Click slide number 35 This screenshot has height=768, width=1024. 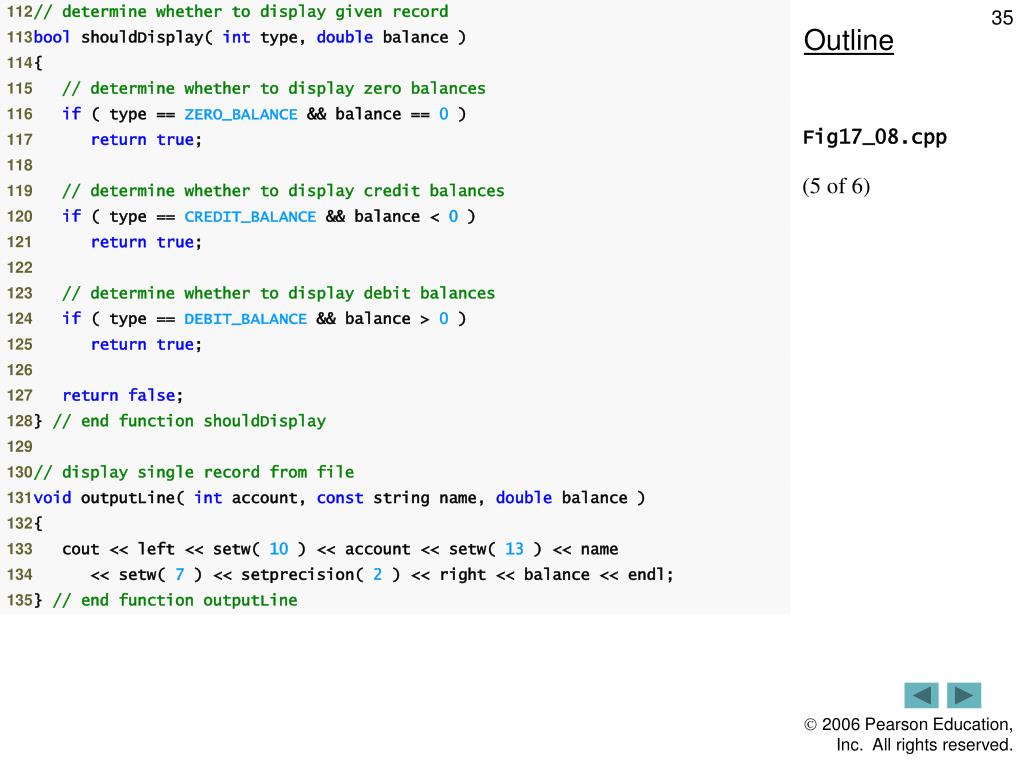pyautogui.click(x=1001, y=18)
